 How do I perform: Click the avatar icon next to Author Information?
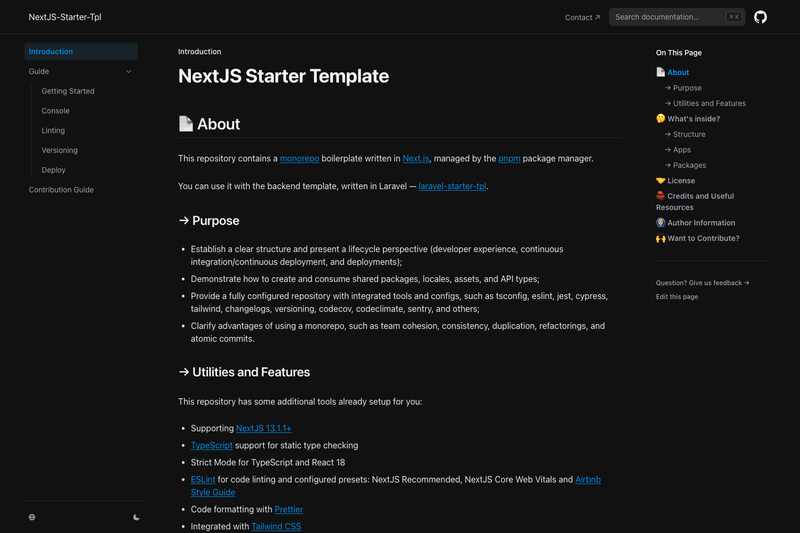click(x=661, y=222)
